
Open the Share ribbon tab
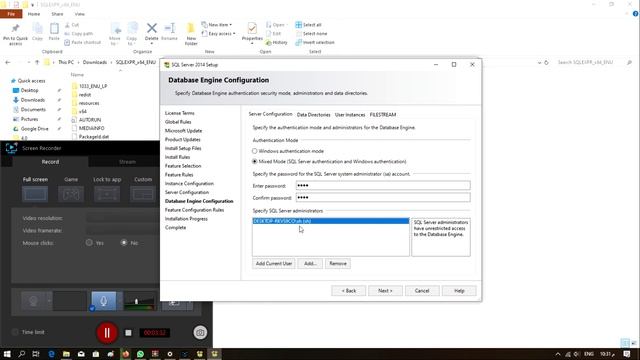57,14
